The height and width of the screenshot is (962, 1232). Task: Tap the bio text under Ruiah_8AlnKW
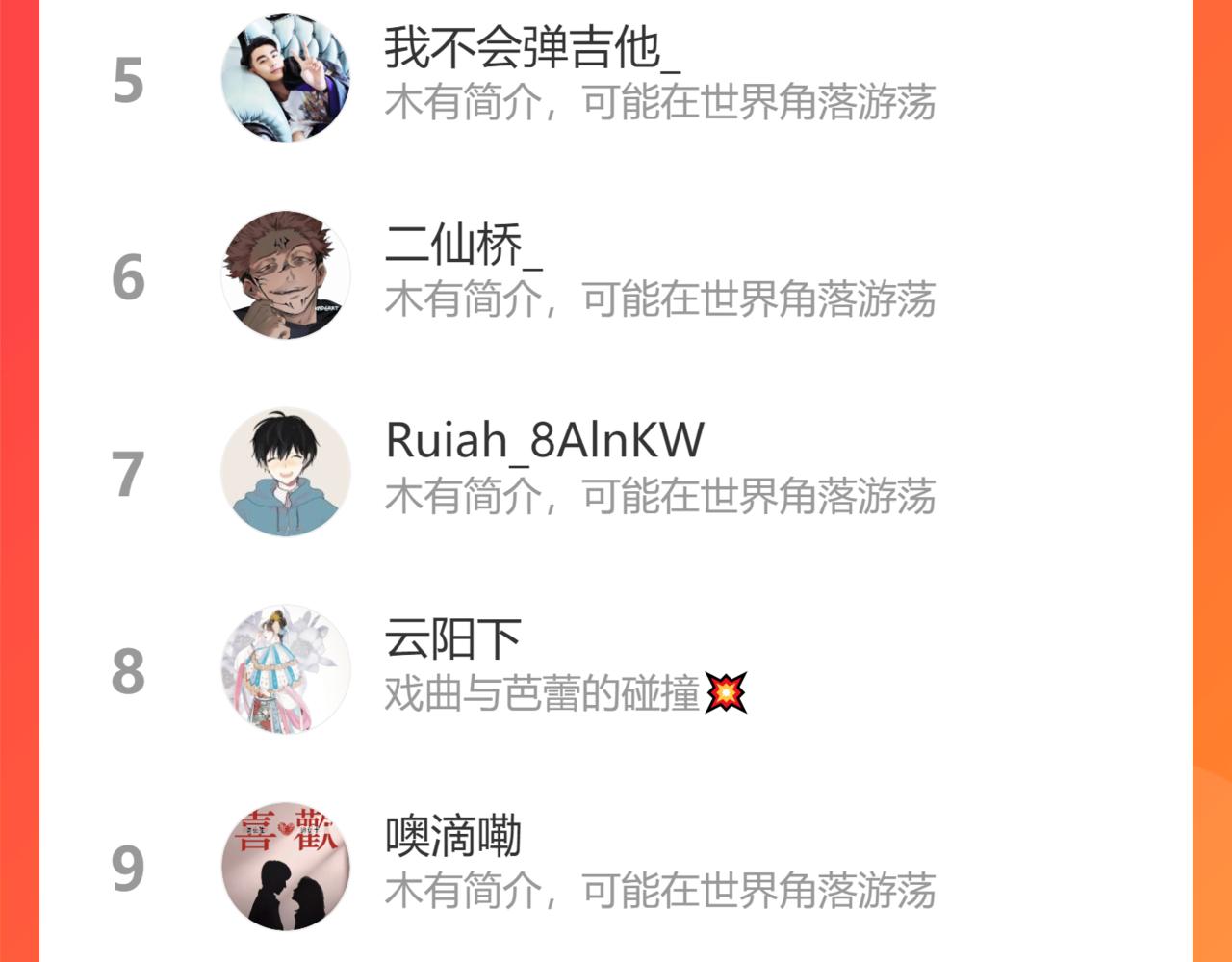coord(660,496)
